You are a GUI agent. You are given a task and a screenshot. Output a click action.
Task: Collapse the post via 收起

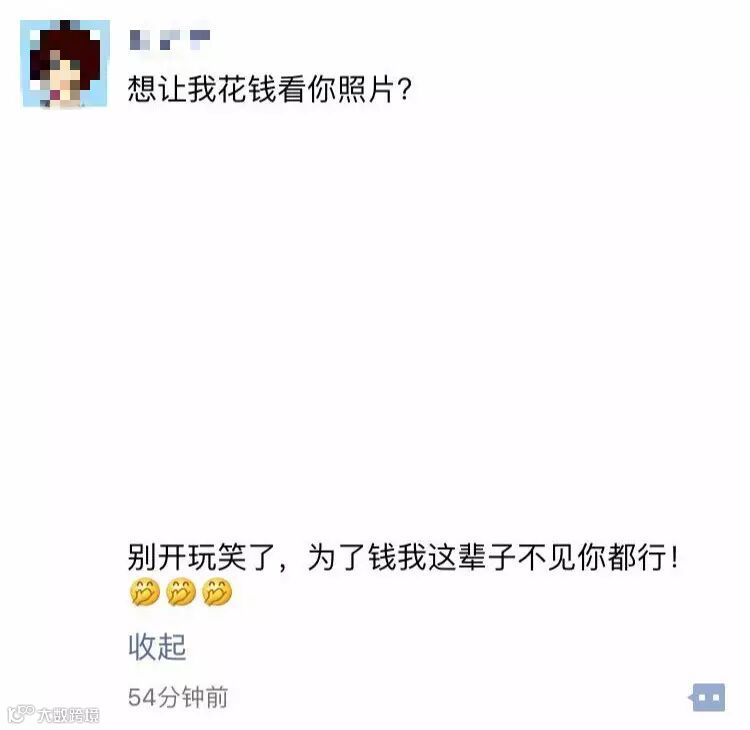pyautogui.click(x=157, y=647)
